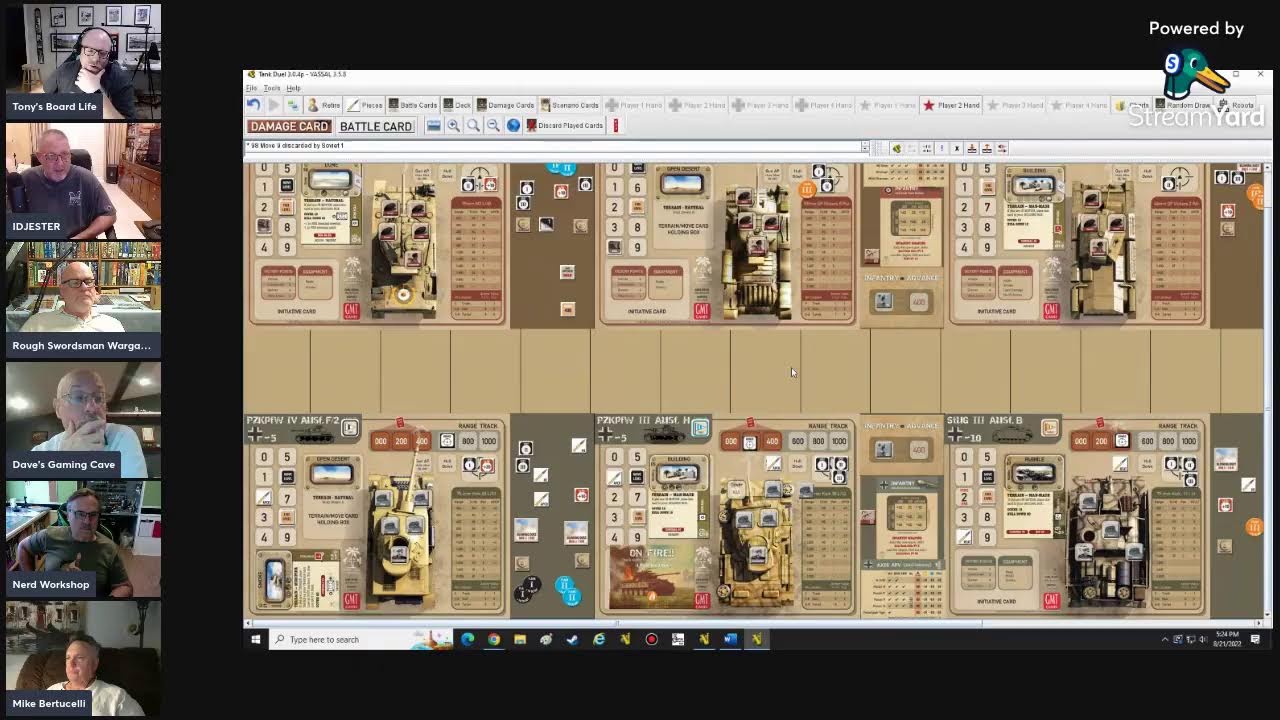Click Discard Played Cards

[565, 126]
